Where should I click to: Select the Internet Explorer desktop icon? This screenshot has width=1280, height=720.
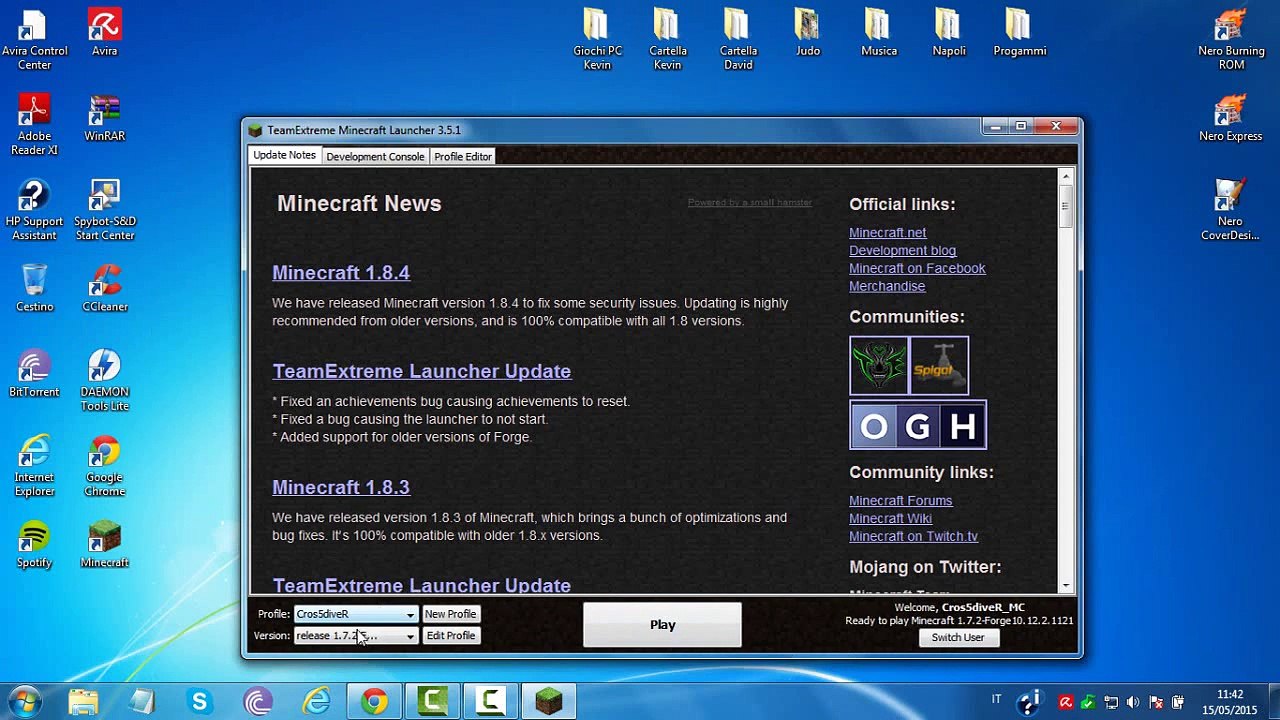click(x=34, y=466)
